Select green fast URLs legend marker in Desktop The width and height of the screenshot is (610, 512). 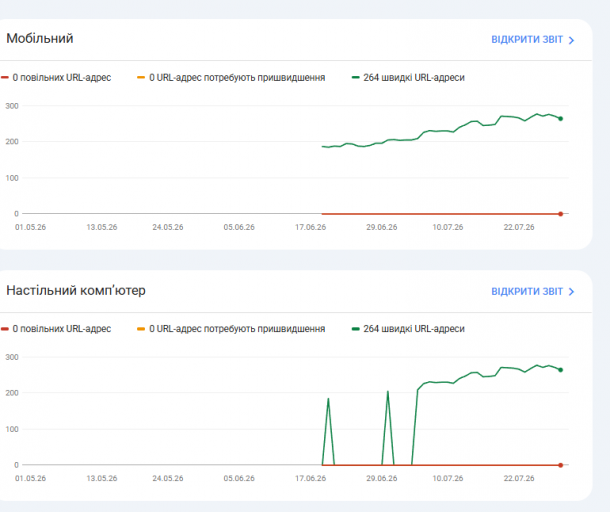tap(355, 329)
